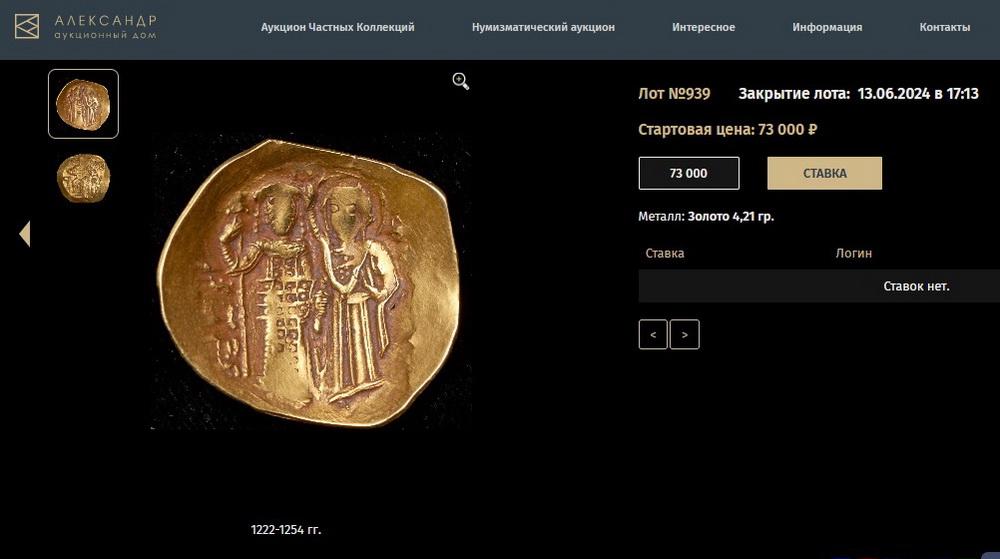Click the magnifier zoom icon above coin
The width and height of the screenshot is (1000, 559).
[460, 81]
